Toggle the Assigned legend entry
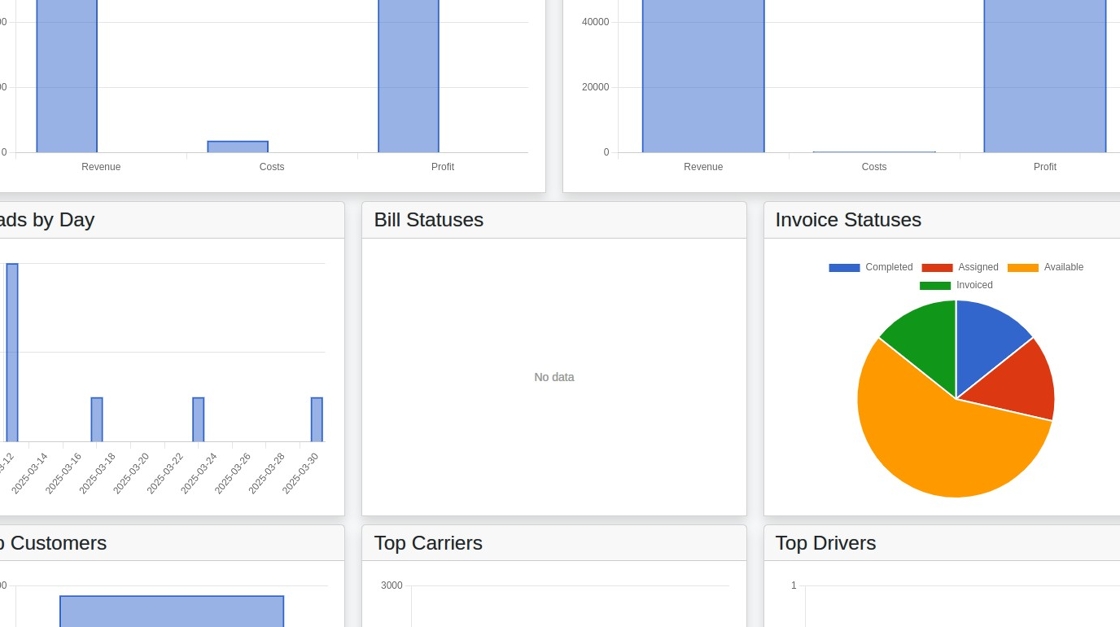 pos(959,267)
